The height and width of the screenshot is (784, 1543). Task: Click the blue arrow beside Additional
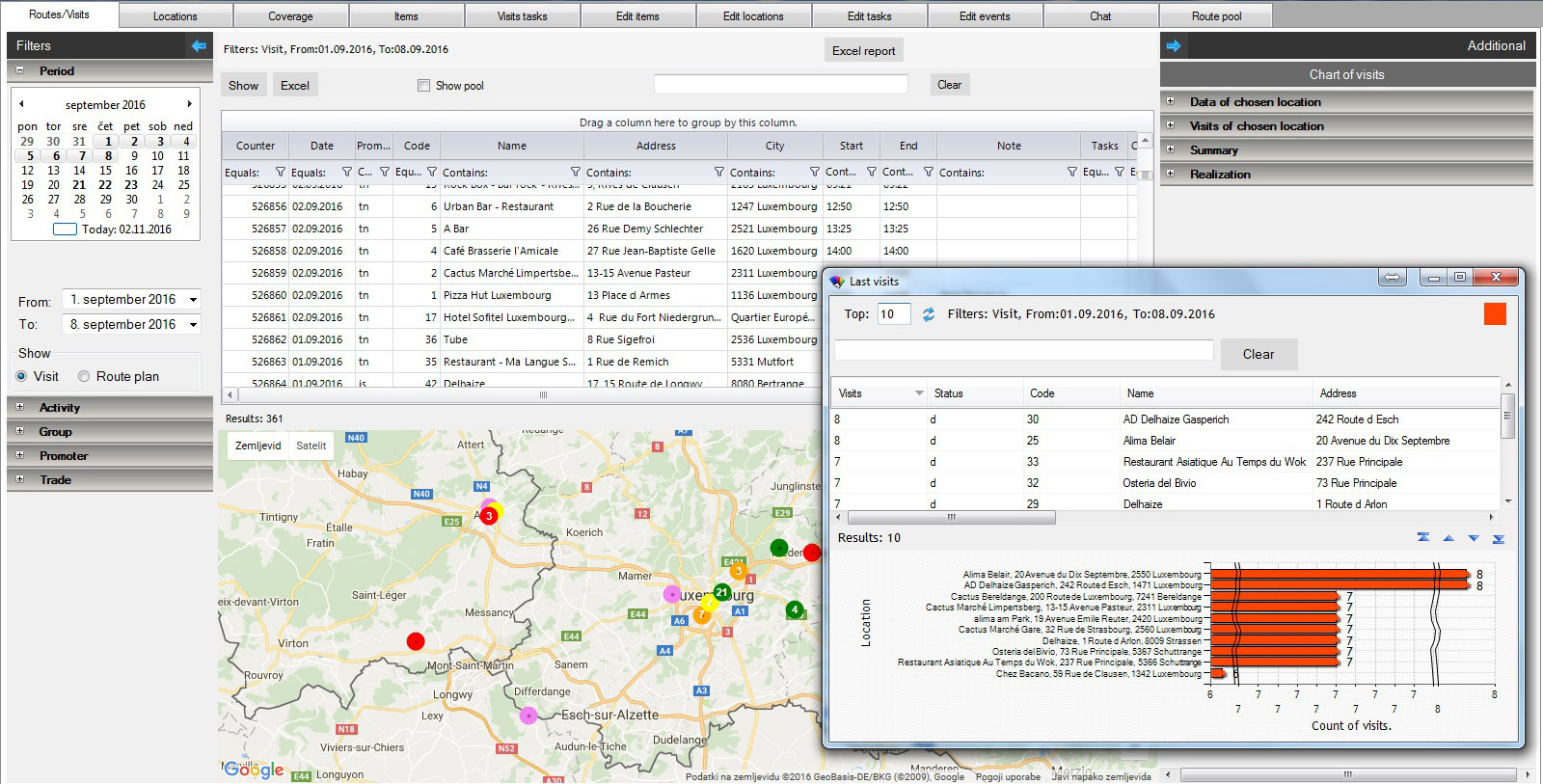point(1174,45)
